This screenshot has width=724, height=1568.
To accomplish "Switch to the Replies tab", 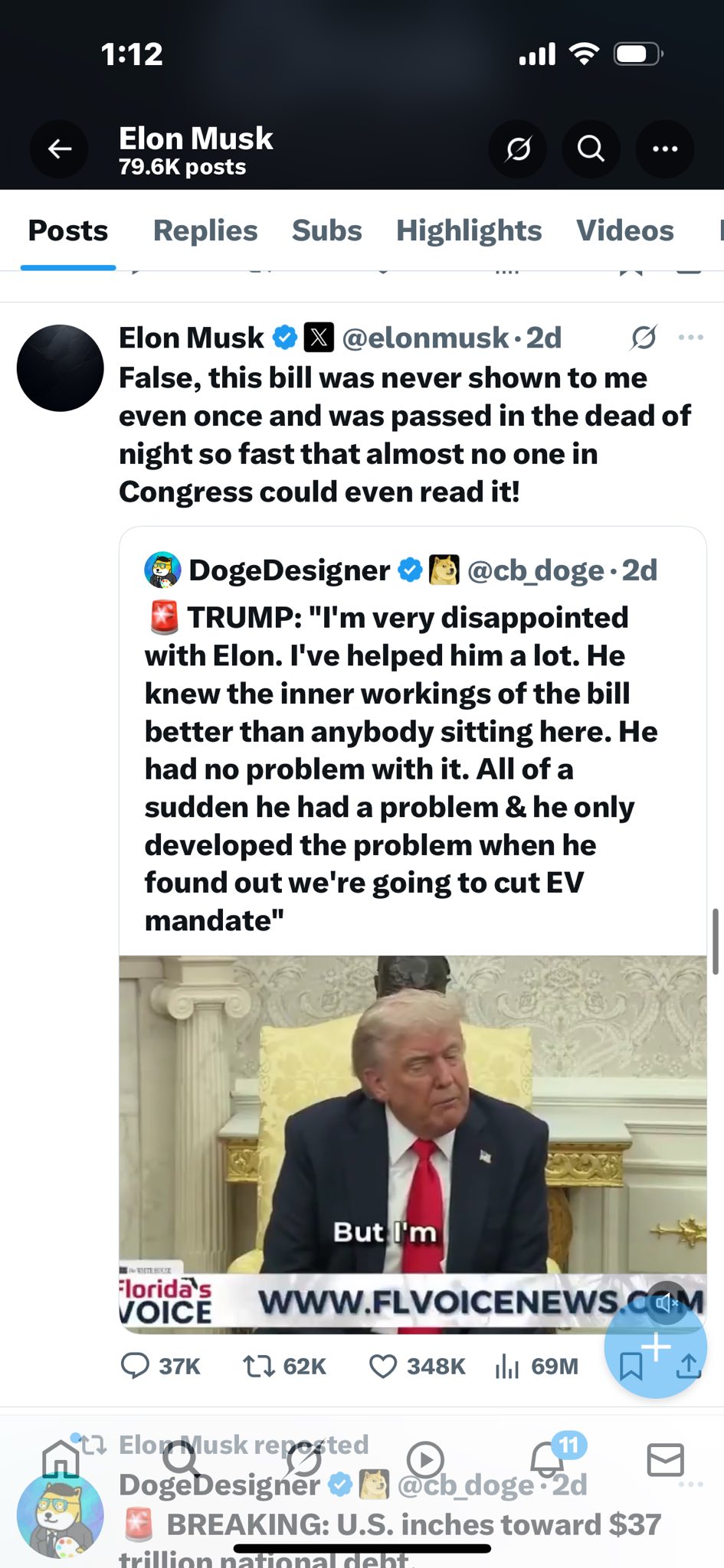I will pyautogui.click(x=205, y=230).
